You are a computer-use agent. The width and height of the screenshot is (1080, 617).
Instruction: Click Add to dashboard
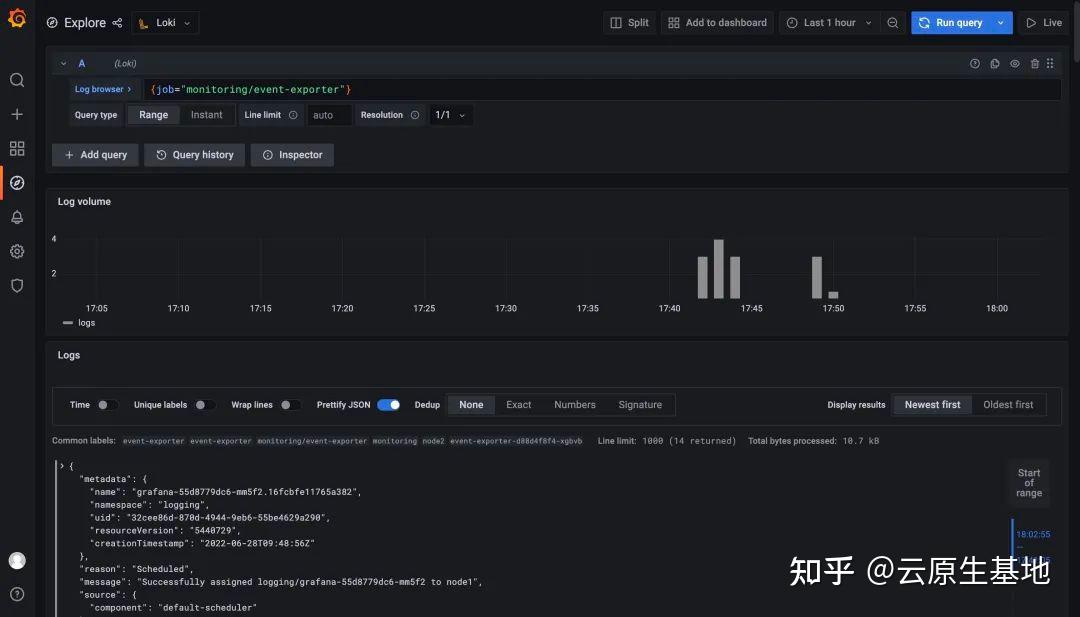point(716,22)
